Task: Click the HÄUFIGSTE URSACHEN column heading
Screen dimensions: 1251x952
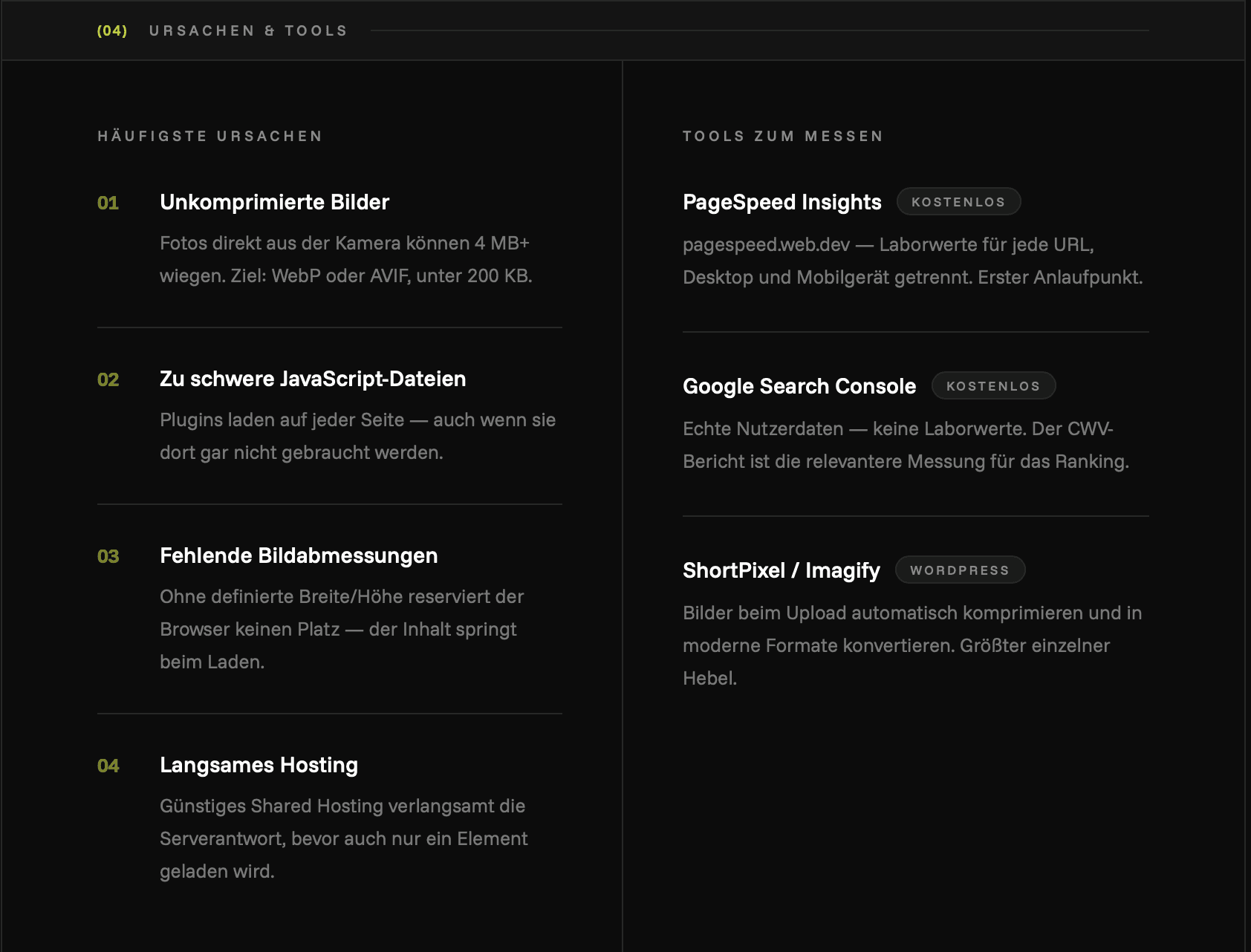Action: tap(210, 136)
